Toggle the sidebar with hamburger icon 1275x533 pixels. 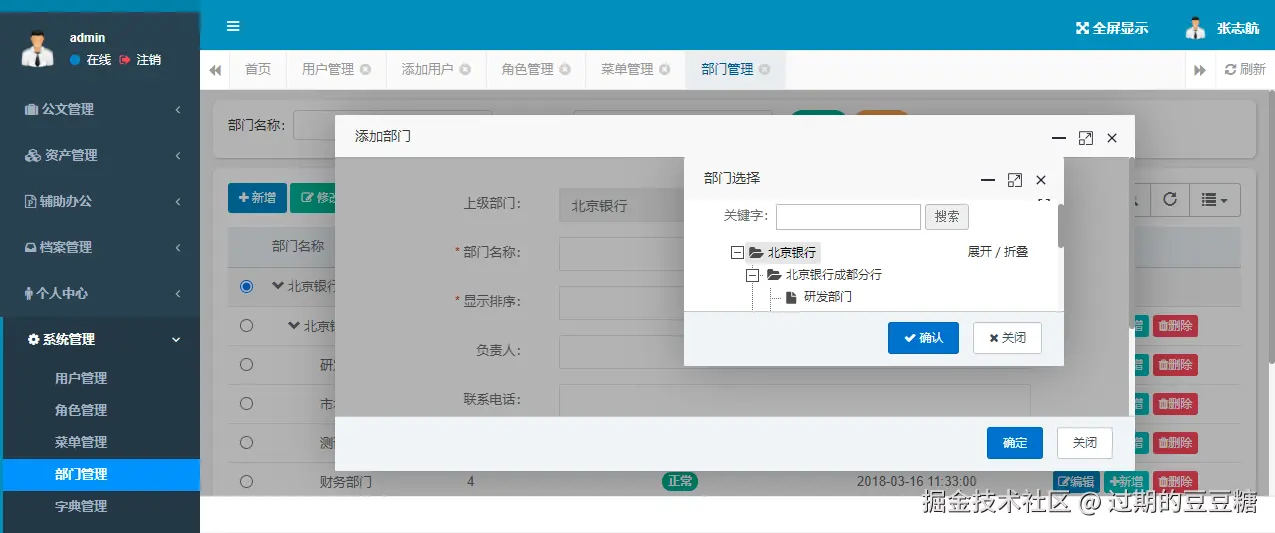click(x=233, y=26)
